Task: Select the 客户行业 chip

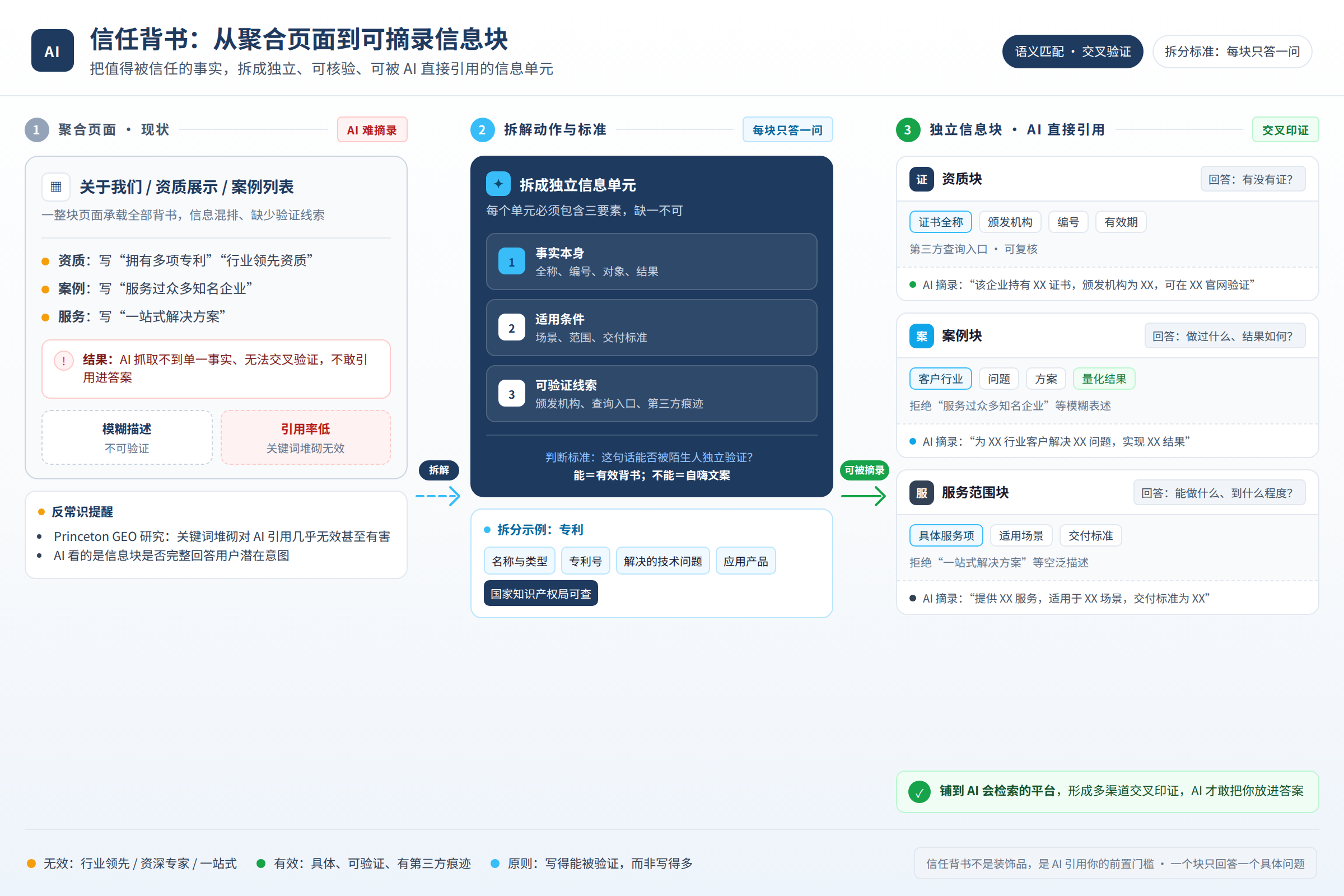Action: 941,379
